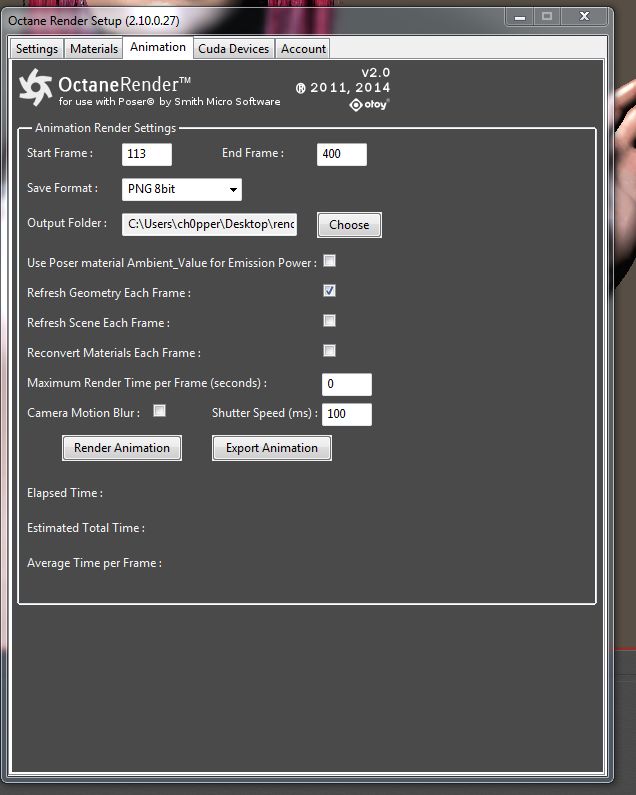
Task: Switch to the Settings tab
Action: point(37,49)
